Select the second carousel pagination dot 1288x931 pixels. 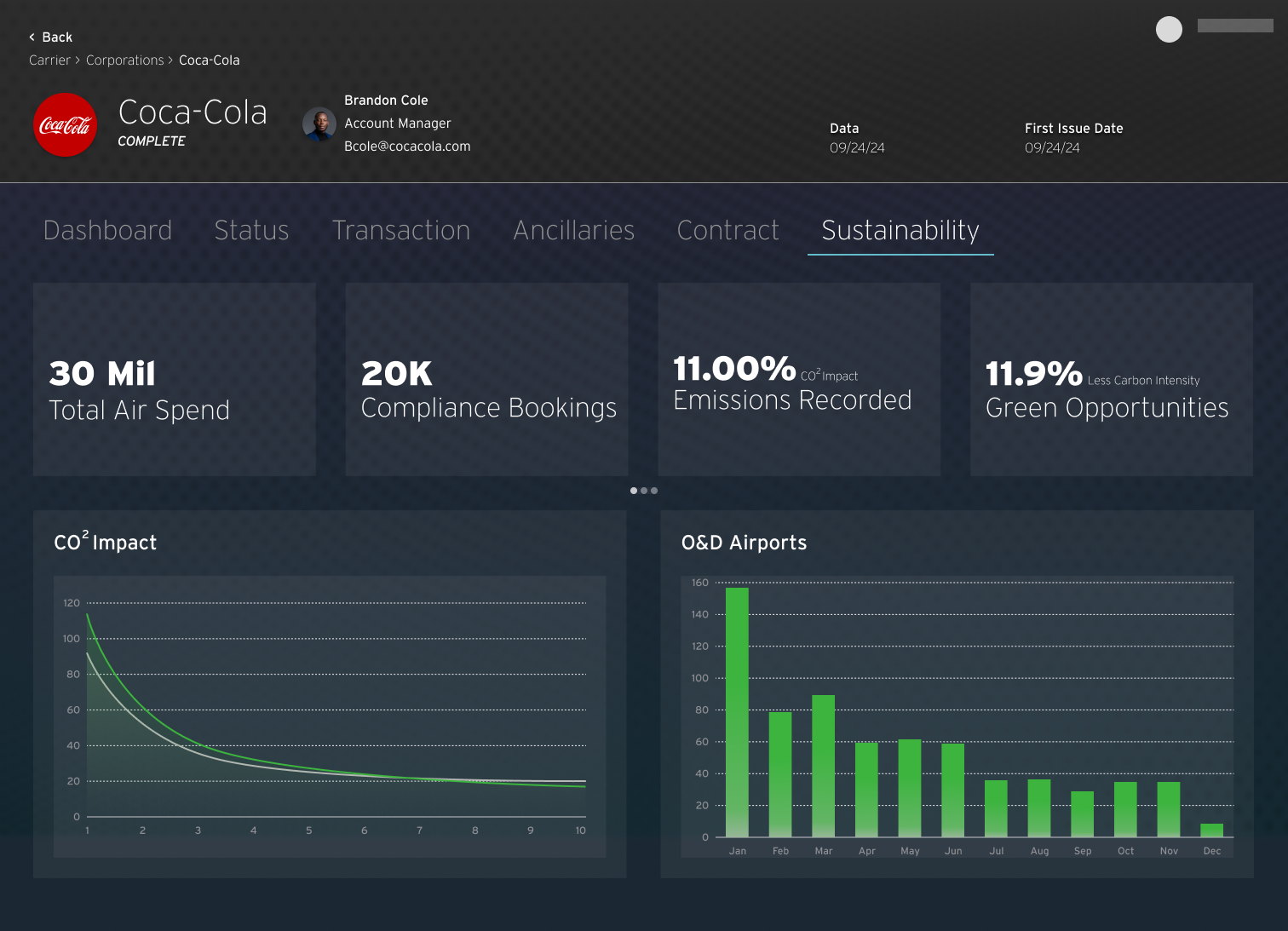(x=644, y=491)
